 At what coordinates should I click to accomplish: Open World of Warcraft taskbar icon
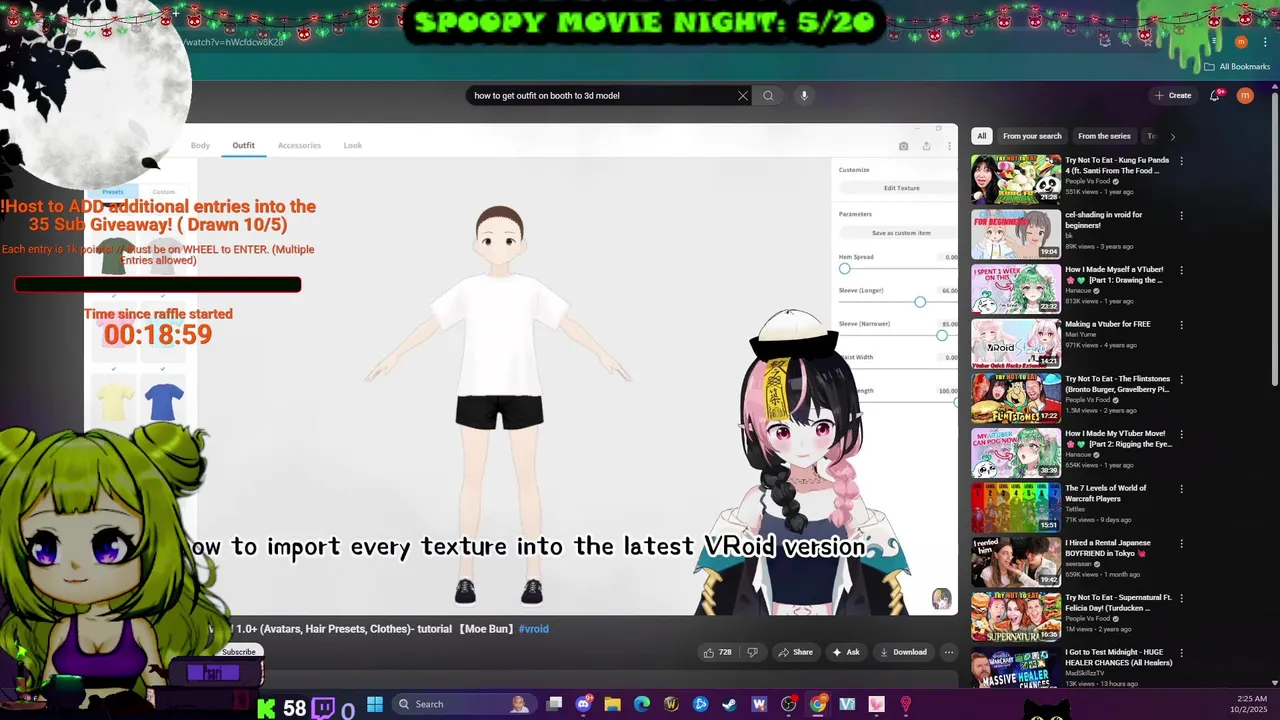[671, 704]
